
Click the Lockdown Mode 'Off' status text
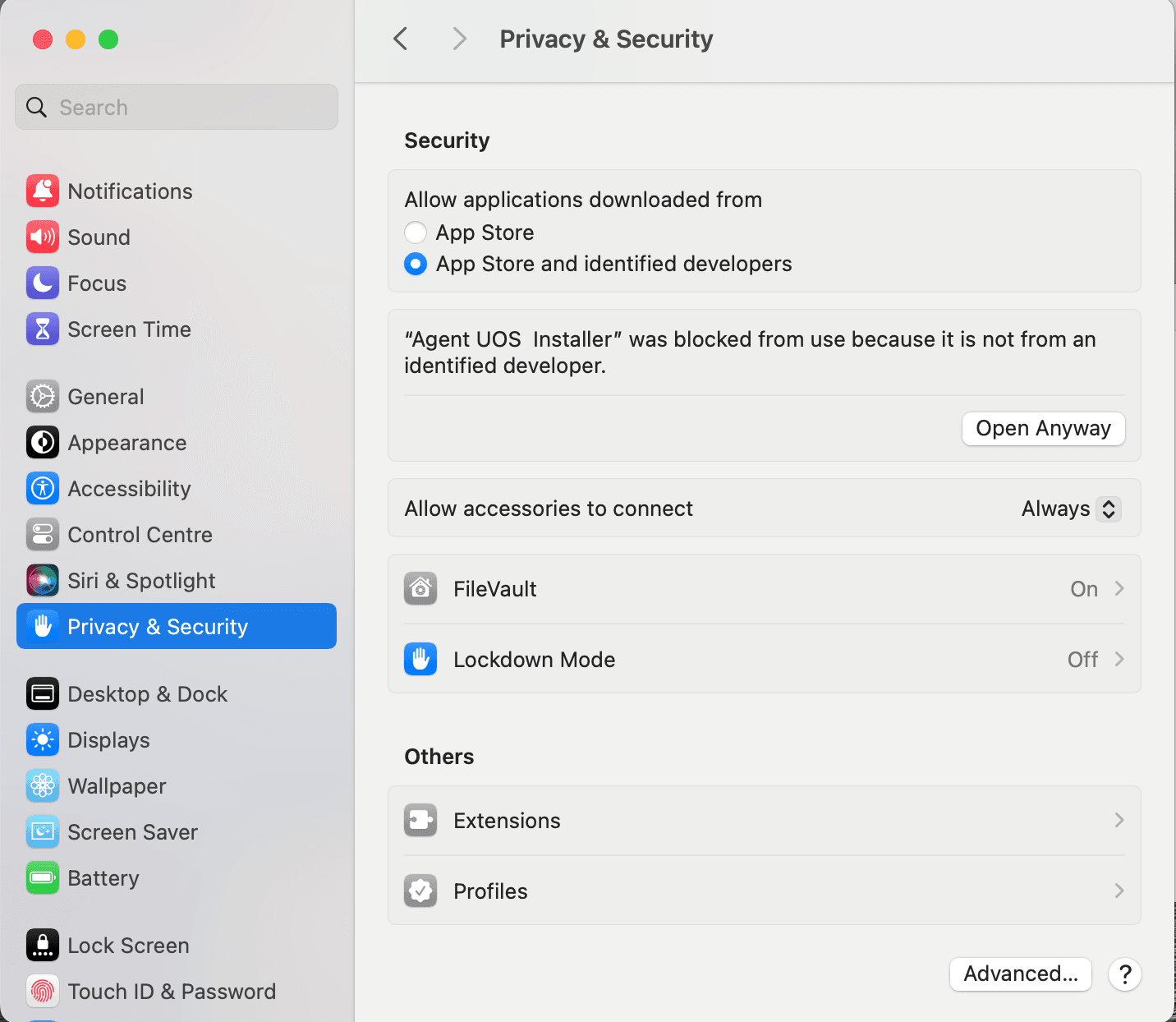(1082, 660)
